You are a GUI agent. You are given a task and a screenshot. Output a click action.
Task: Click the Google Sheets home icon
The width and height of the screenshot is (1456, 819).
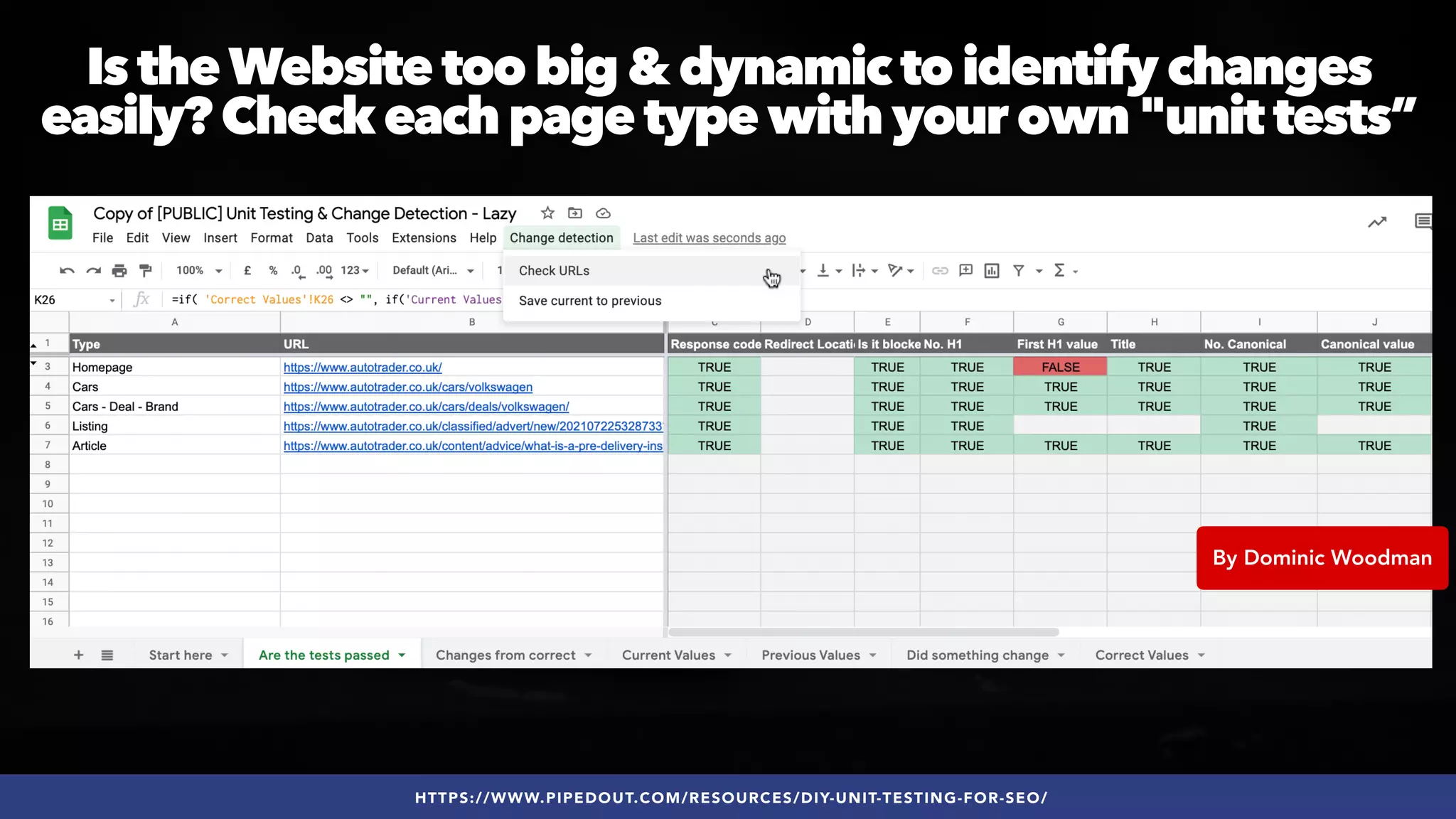60,223
